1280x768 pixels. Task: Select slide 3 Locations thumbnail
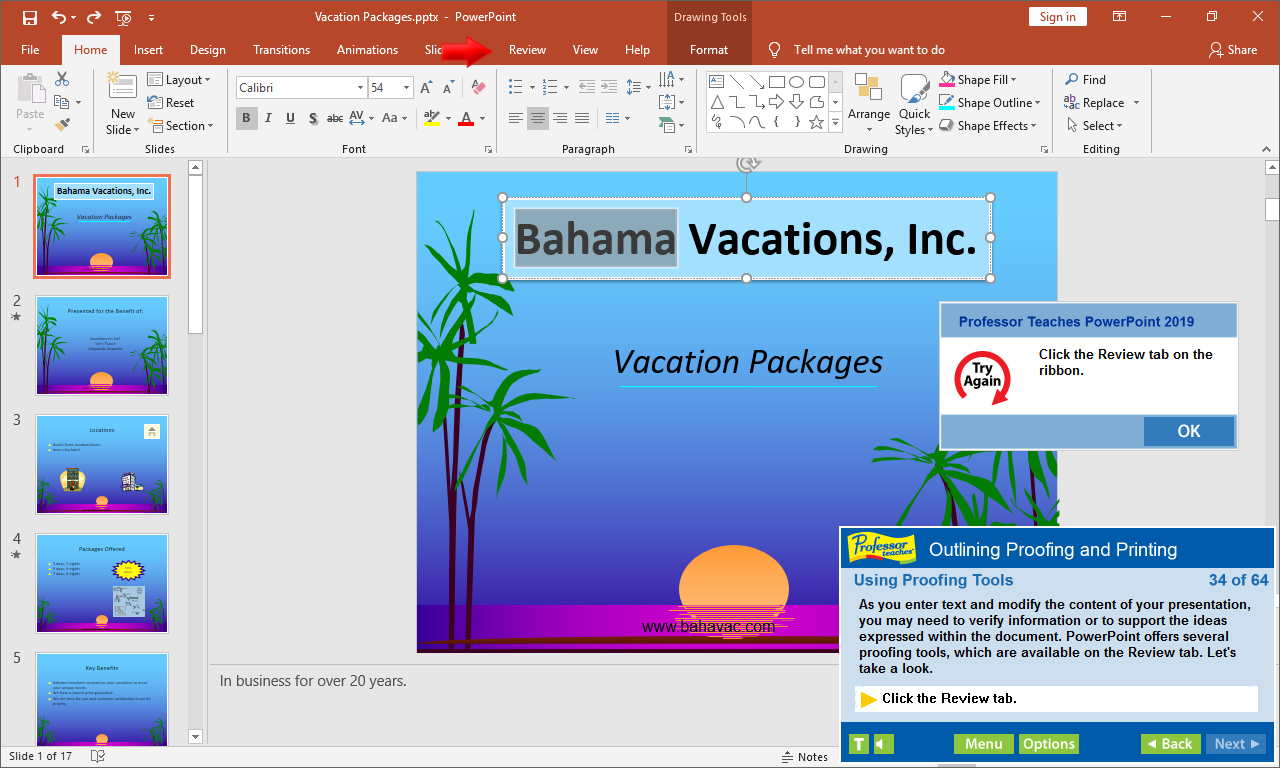(x=102, y=464)
